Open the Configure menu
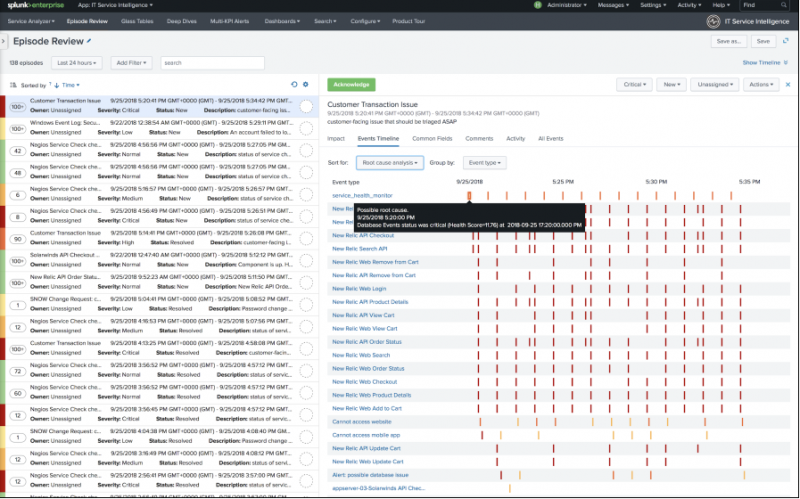 pyautogui.click(x=365, y=21)
